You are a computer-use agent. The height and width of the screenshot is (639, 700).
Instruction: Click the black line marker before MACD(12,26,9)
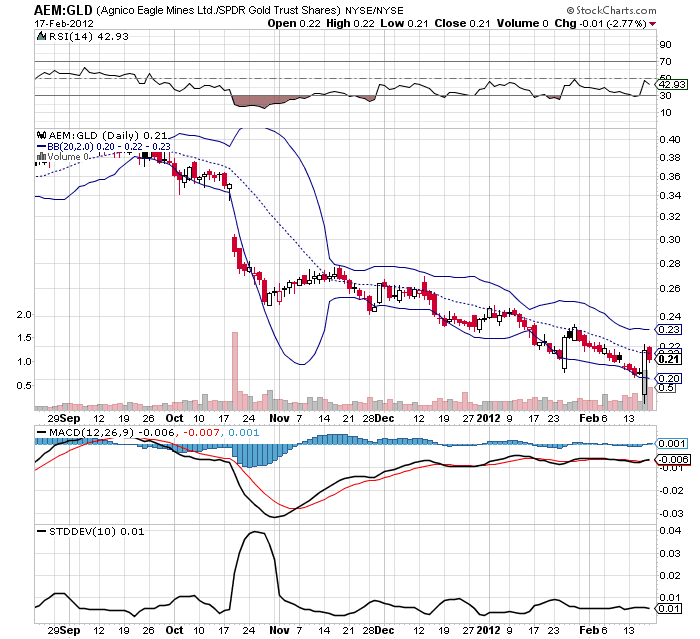pos(42,433)
